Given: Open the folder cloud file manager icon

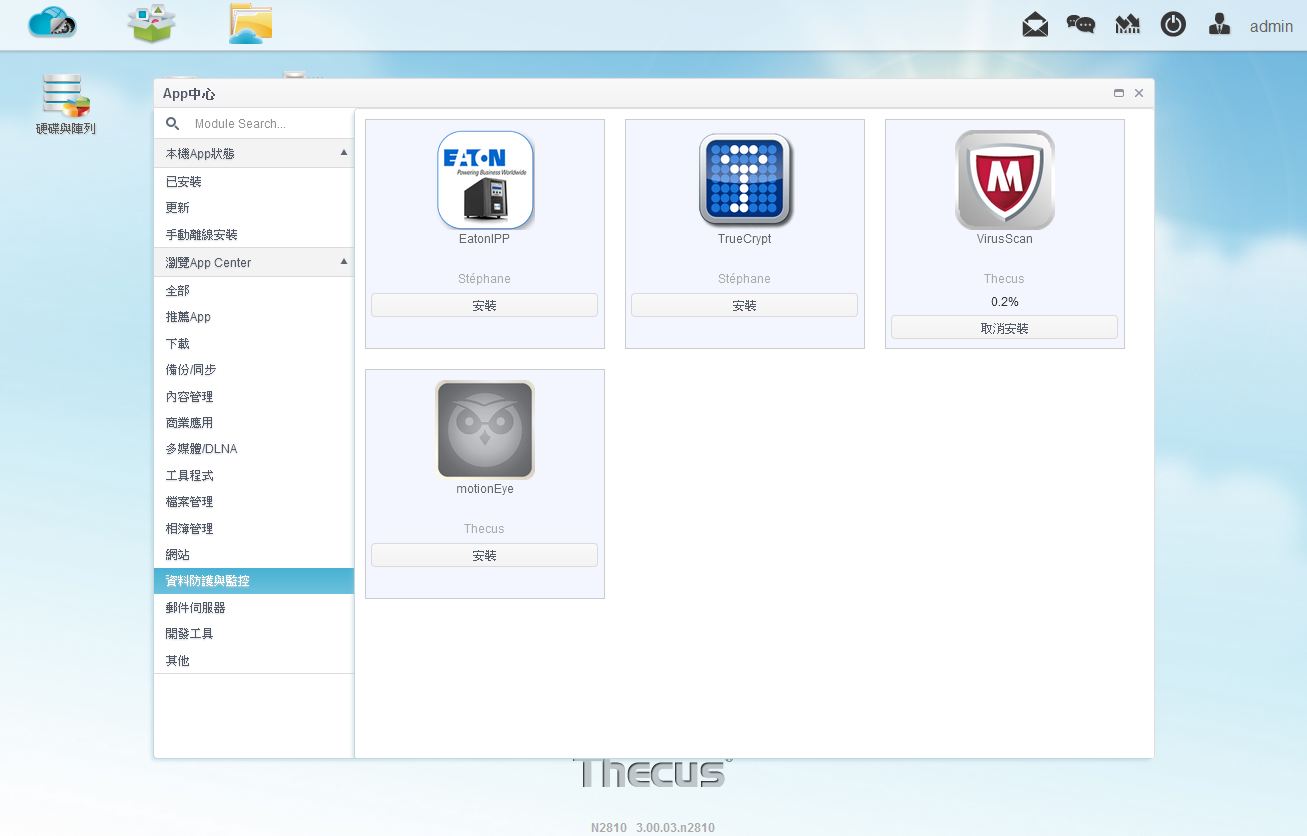Looking at the screenshot, I should [250, 23].
